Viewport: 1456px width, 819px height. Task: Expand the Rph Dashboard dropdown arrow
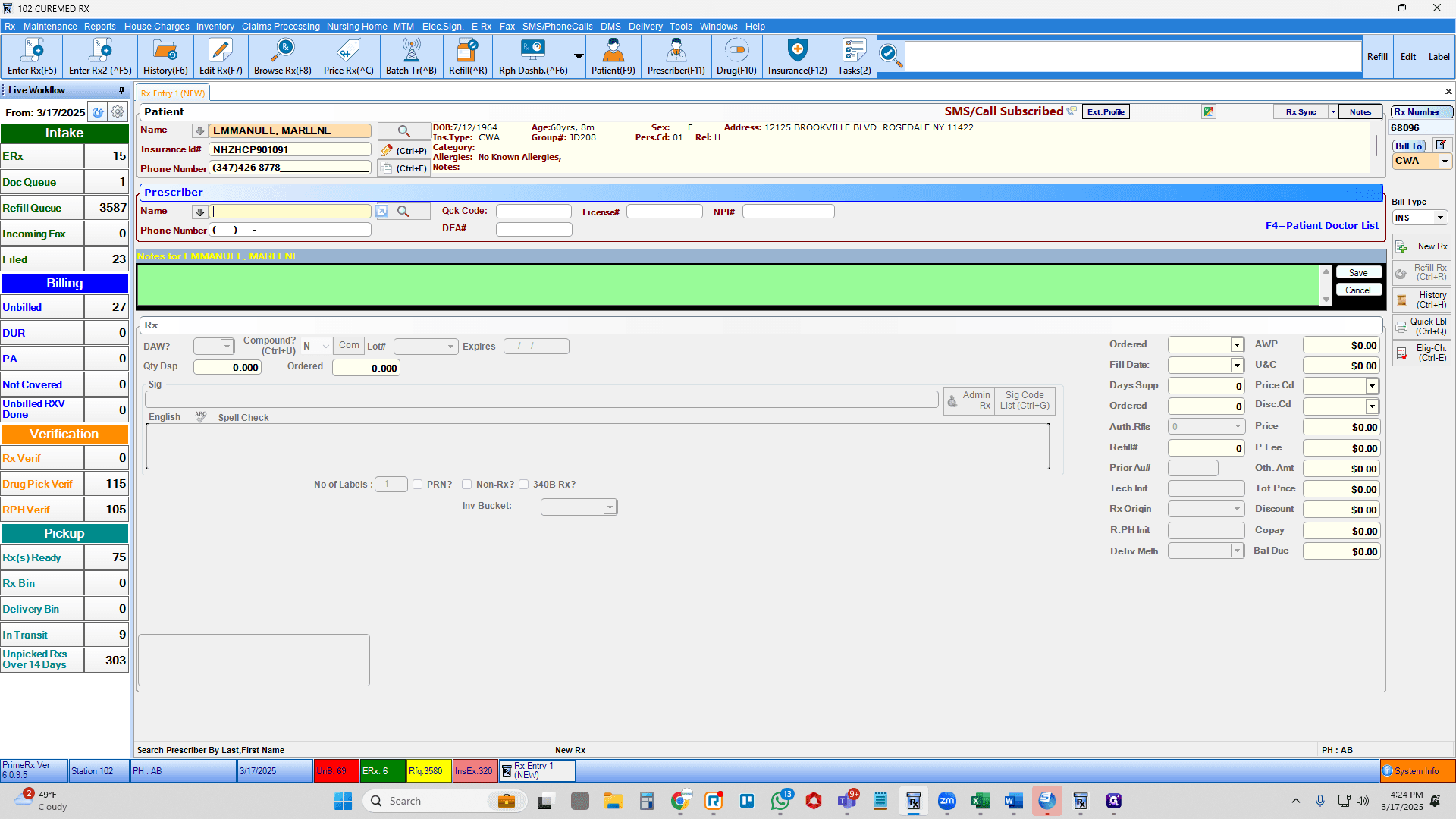click(x=579, y=57)
